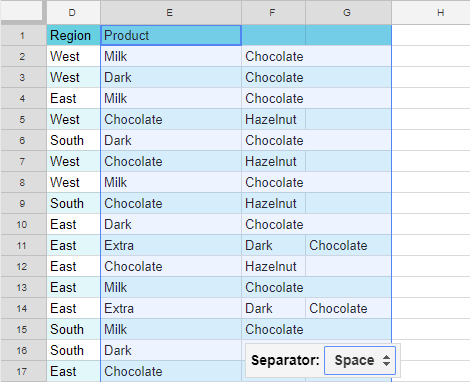Open the Separator dropdown set to Space

click(360, 360)
